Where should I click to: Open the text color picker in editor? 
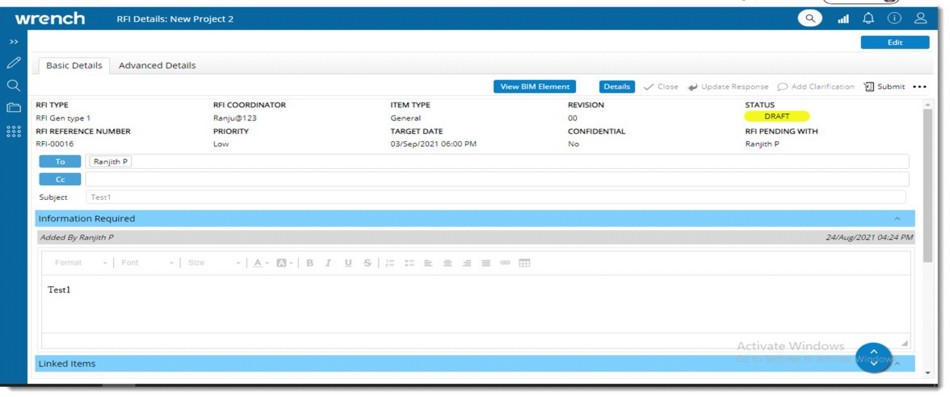261,262
